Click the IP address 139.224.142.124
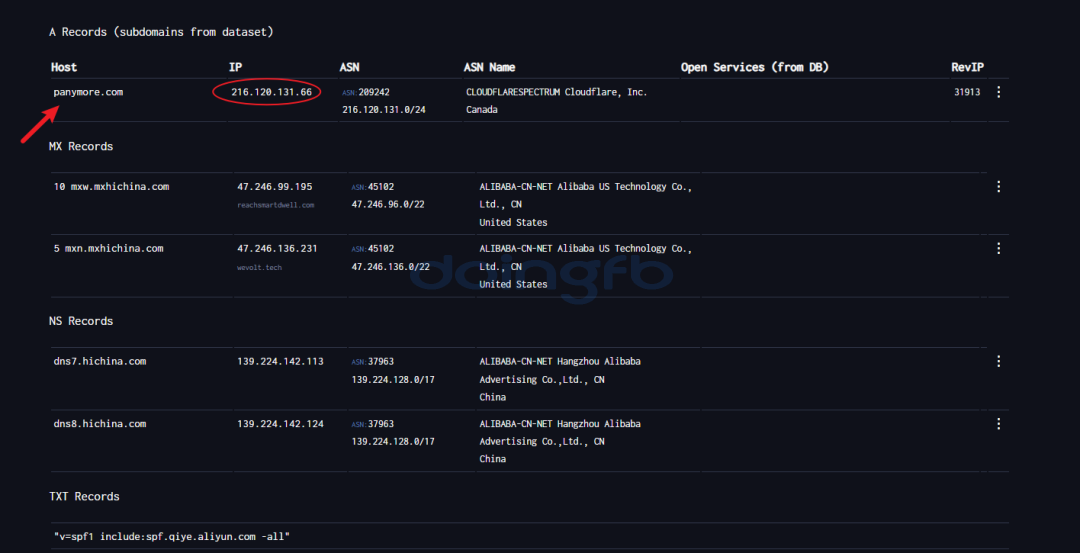 (x=280, y=424)
